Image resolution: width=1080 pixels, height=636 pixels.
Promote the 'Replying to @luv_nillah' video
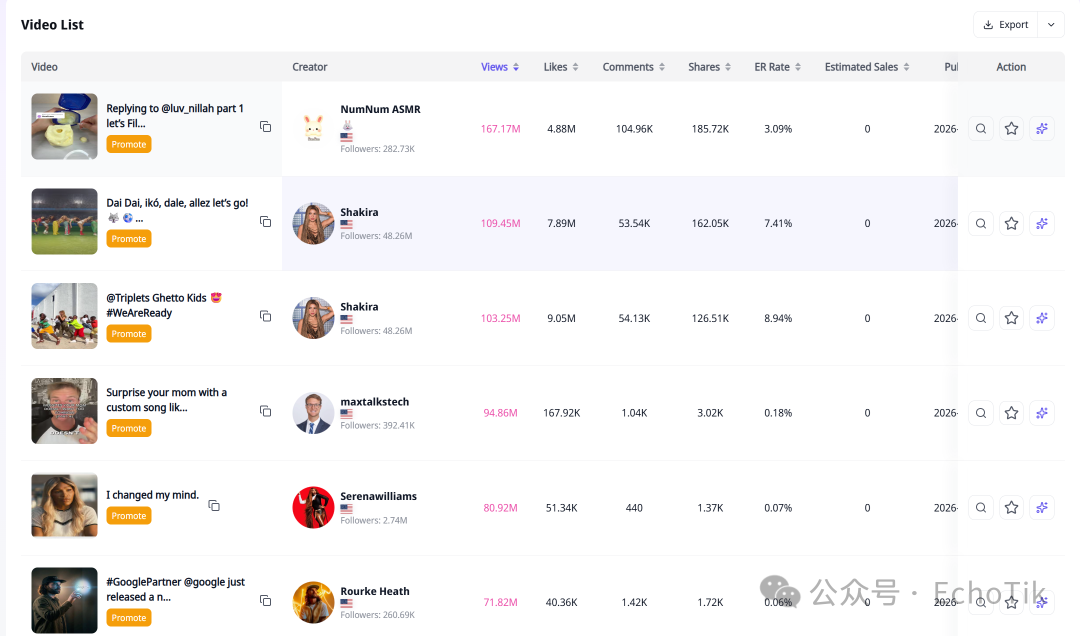pyautogui.click(x=129, y=144)
